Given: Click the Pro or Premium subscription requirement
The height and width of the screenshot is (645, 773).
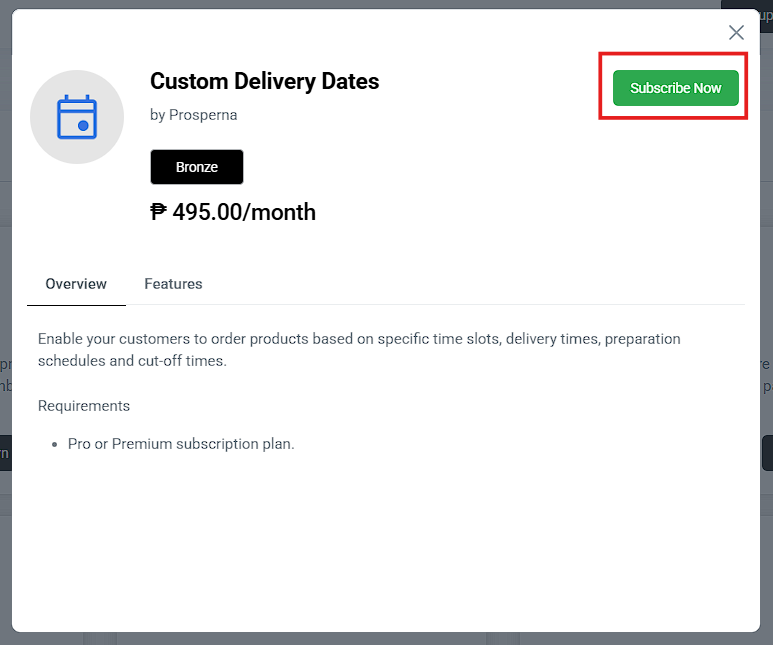Looking at the screenshot, I should click(x=181, y=443).
